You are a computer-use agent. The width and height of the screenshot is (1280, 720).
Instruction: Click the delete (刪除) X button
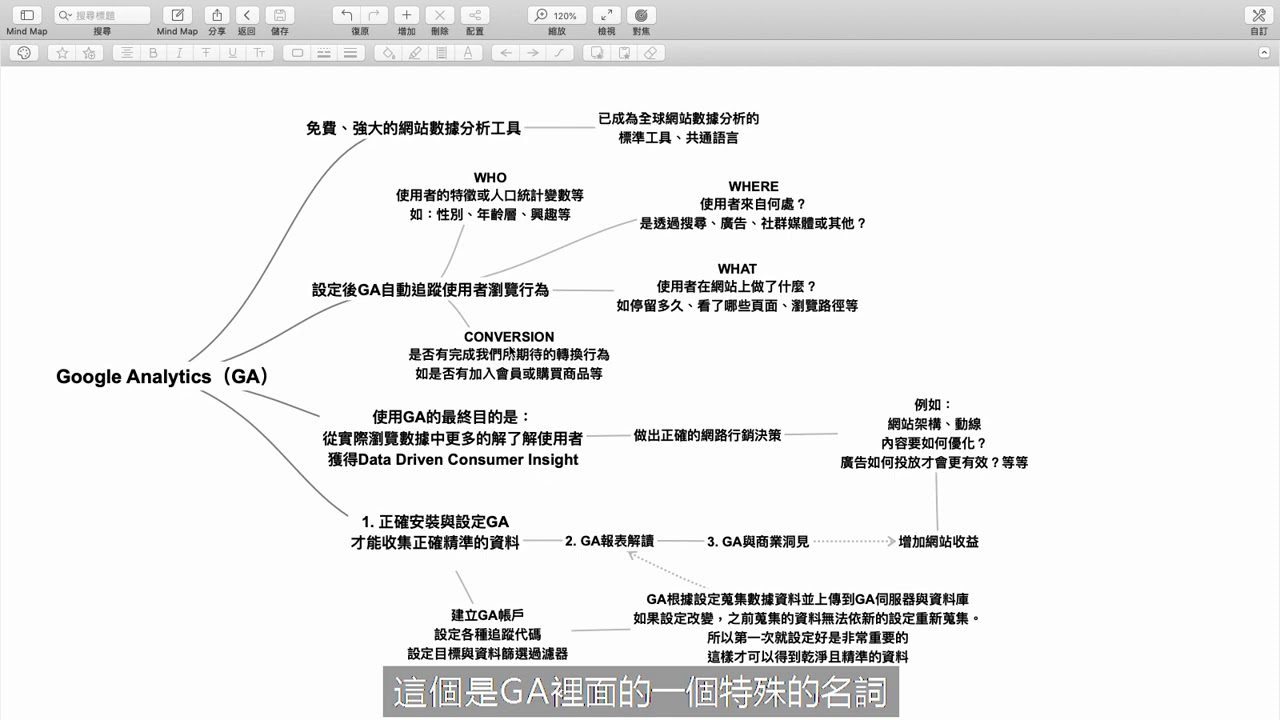[439, 15]
